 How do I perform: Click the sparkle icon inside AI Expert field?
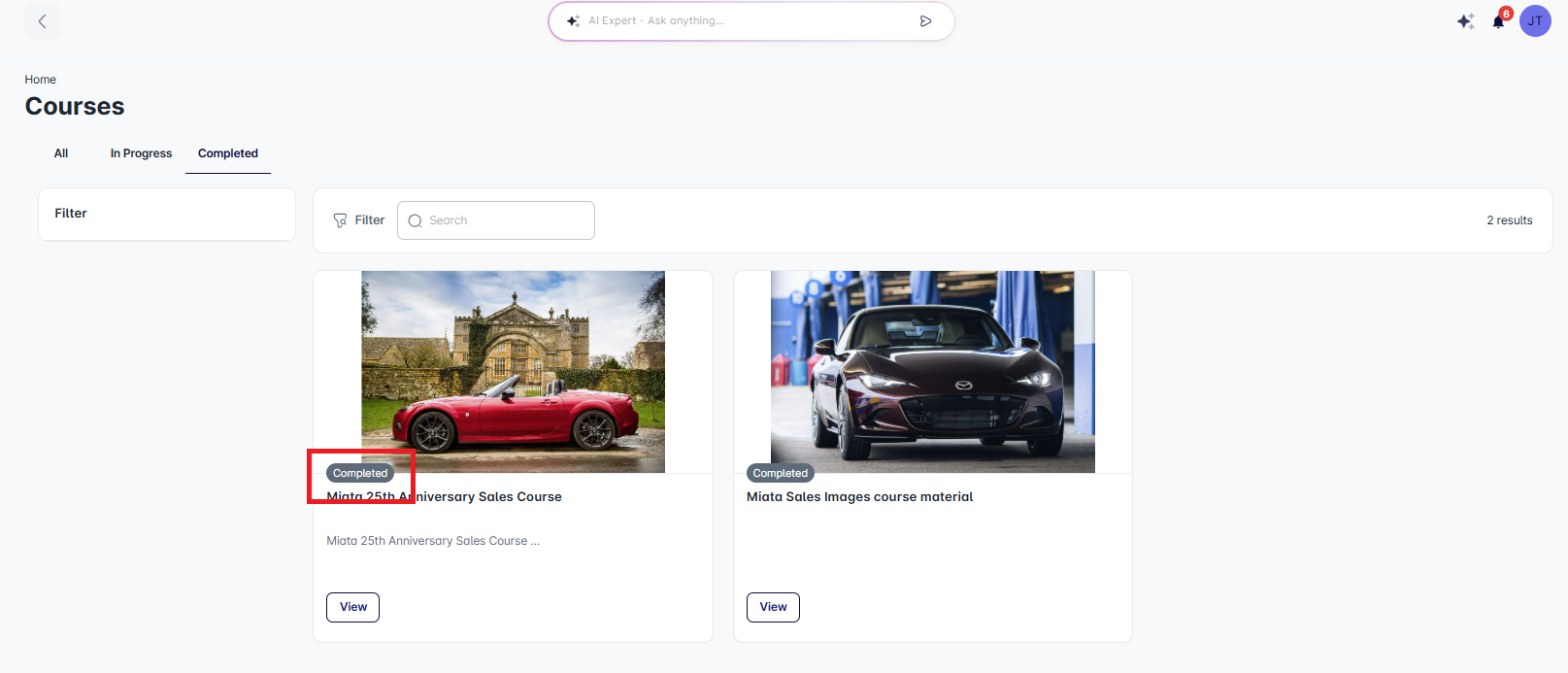coord(573,21)
